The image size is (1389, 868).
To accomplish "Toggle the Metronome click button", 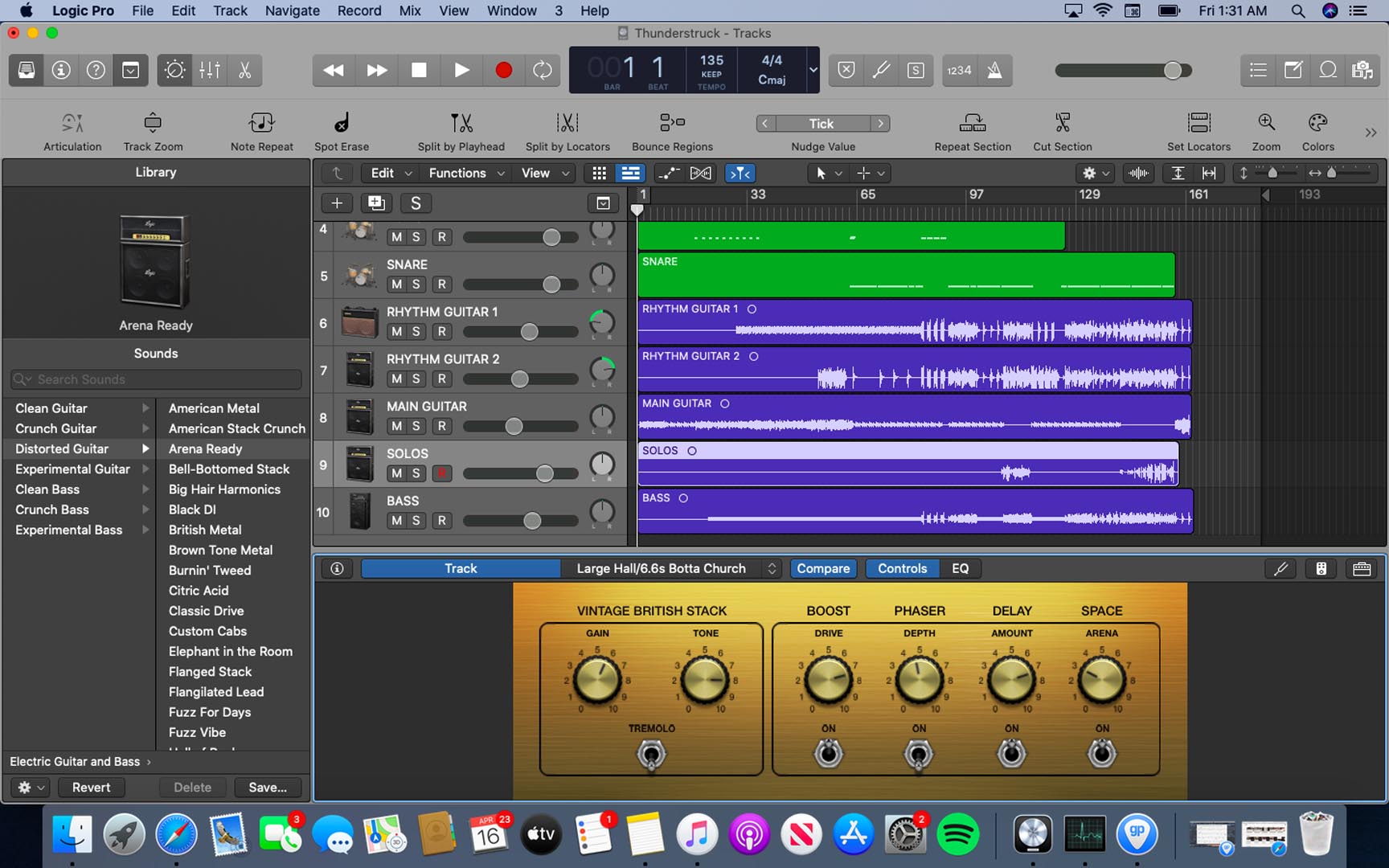I will point(994,70).
